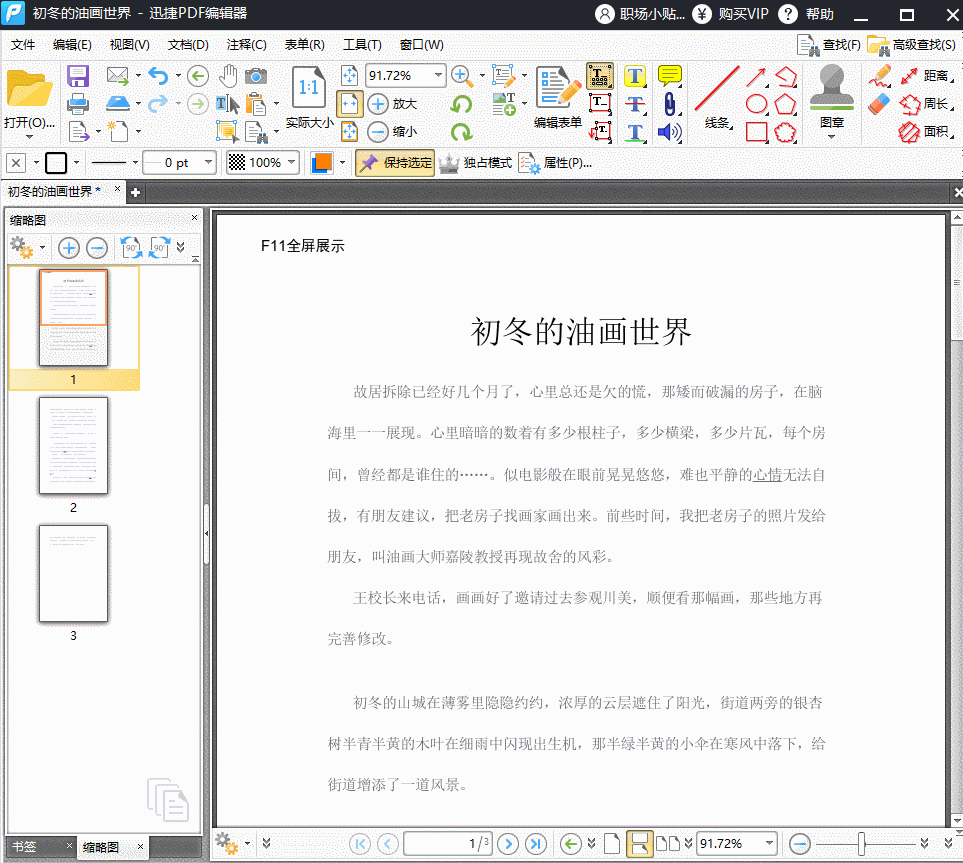Toggle continuous page layout in status bar
This screenshot has width=963, height=863.
coord(639,843)
